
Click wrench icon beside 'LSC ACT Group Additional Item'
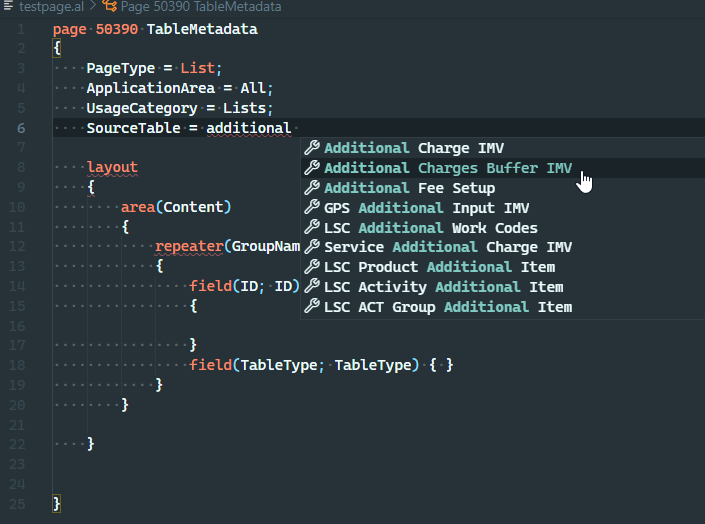pyautogui.click(x=312, y=305)
